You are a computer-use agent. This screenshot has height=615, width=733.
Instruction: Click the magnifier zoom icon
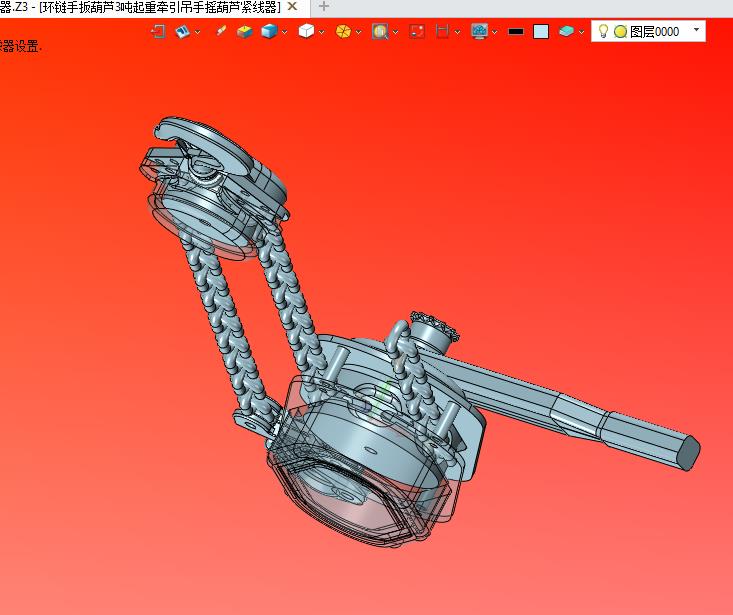[x=380, y=31]
